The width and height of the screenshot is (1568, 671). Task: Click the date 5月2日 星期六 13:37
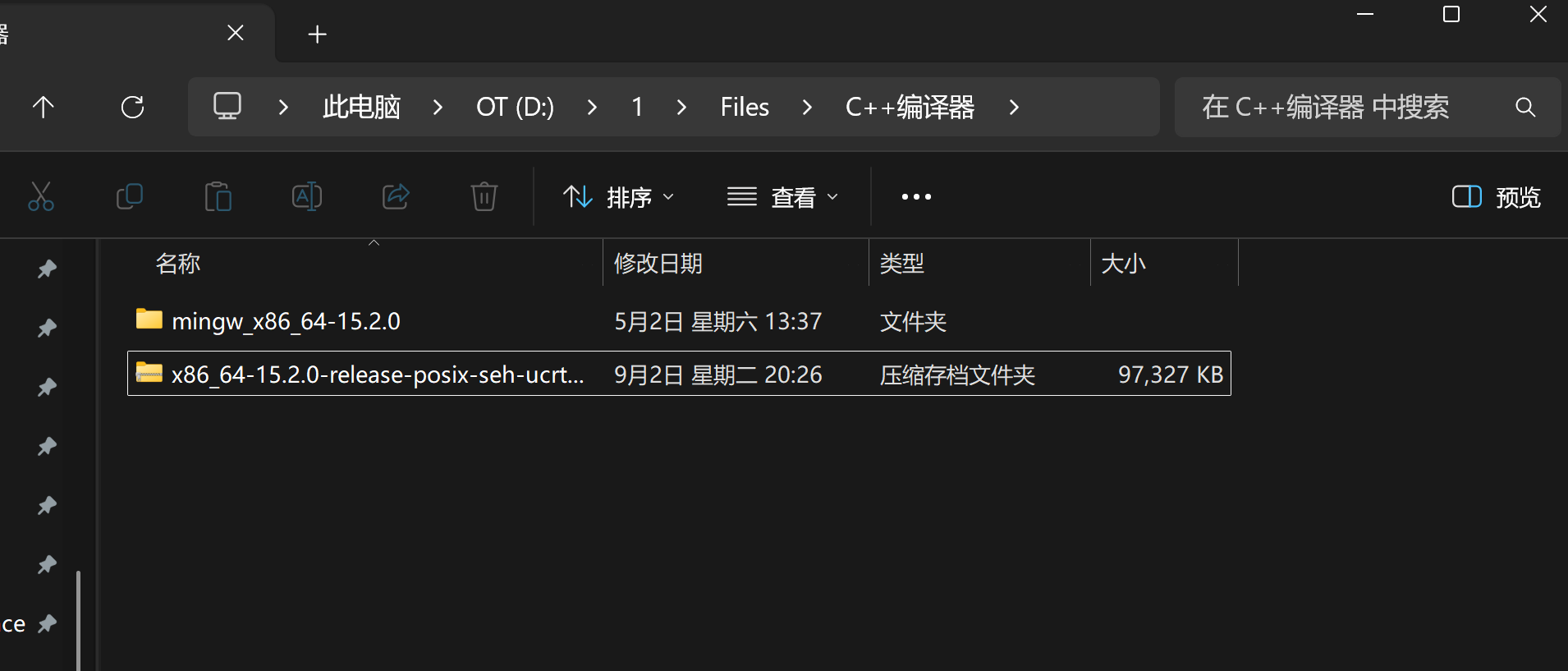click(718, 321)
